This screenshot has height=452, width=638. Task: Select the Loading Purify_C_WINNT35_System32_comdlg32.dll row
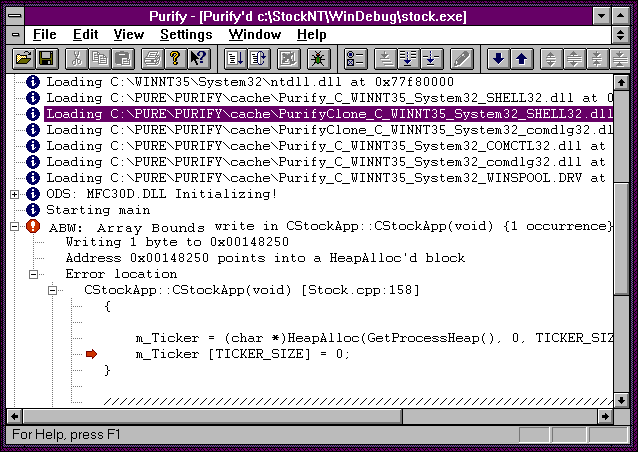tap(326, 162)
